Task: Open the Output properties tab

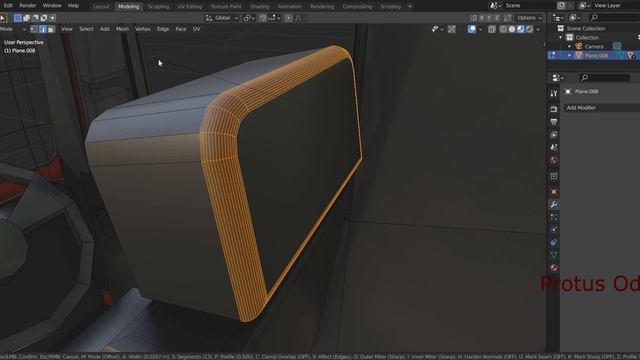Action: click(x=554, y=122)
